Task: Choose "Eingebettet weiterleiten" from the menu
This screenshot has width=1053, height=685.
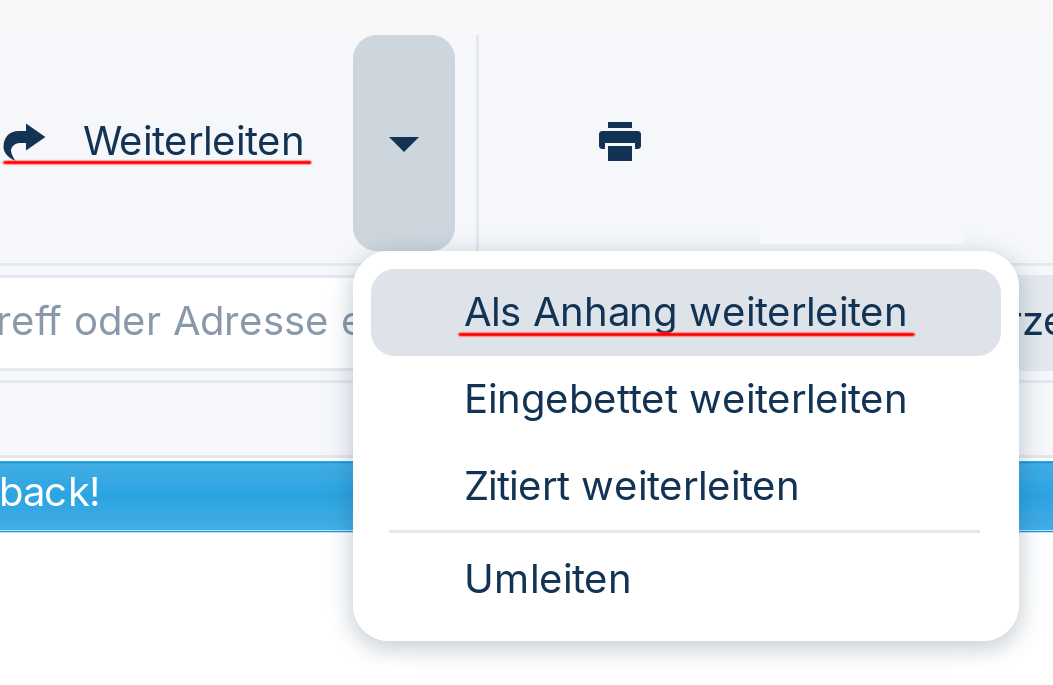Action: coord(685,399)
